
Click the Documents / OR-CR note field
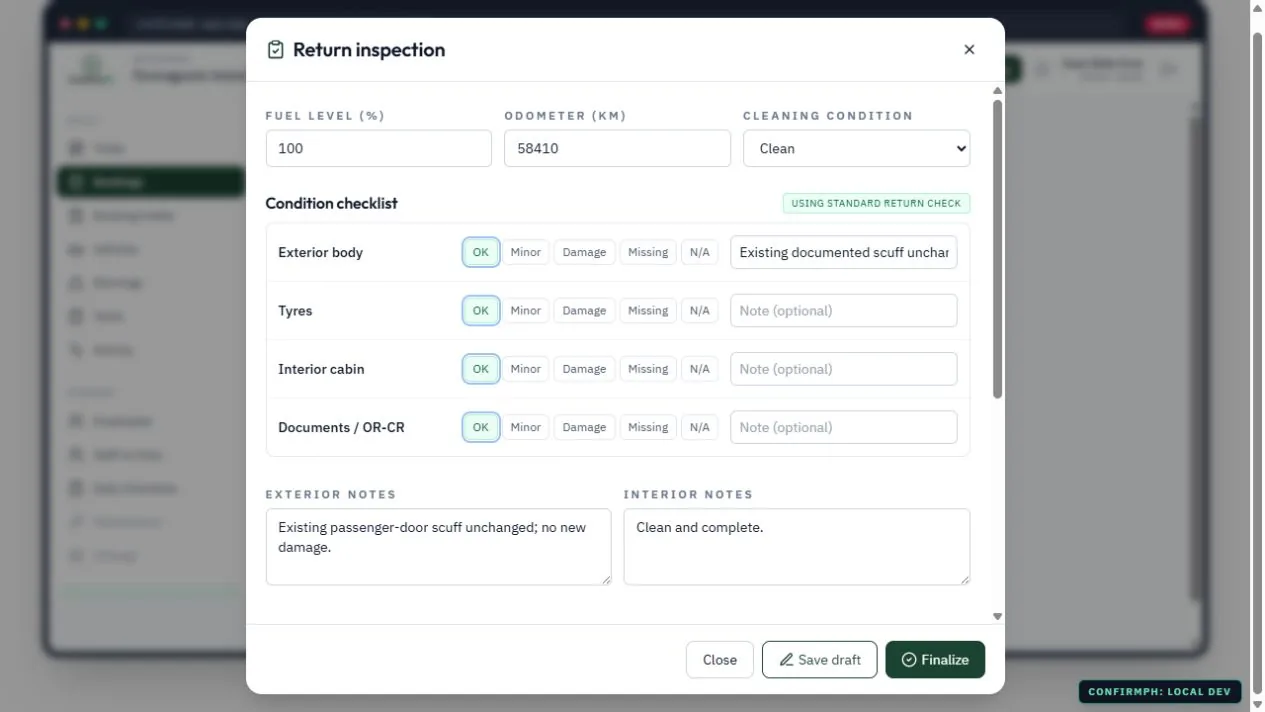(x=843, y=427)
